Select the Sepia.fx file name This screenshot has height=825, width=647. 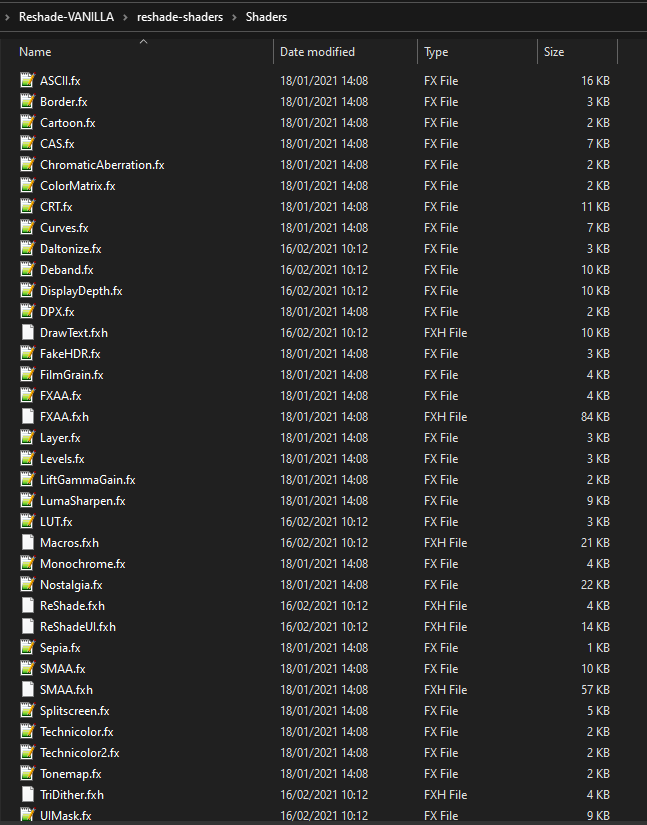click(60, 648)
